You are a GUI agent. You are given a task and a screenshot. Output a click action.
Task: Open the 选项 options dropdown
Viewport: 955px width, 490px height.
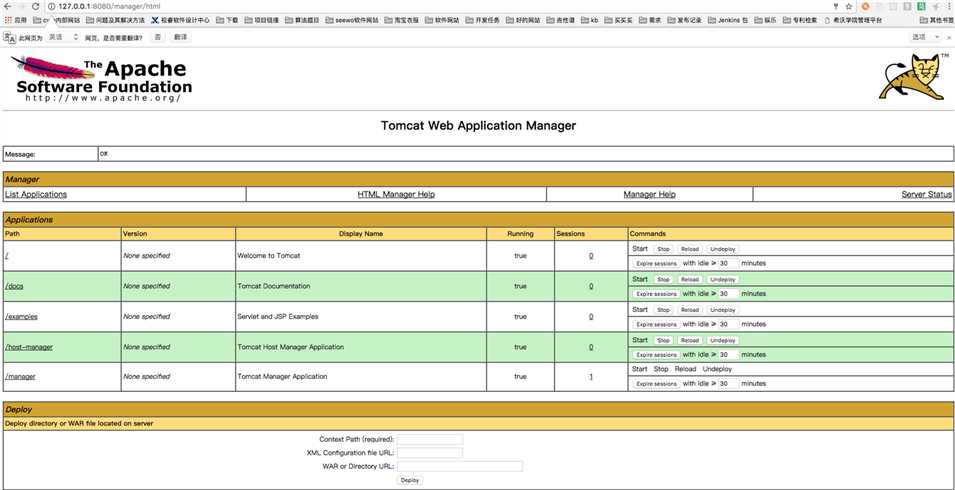[926, 37]
